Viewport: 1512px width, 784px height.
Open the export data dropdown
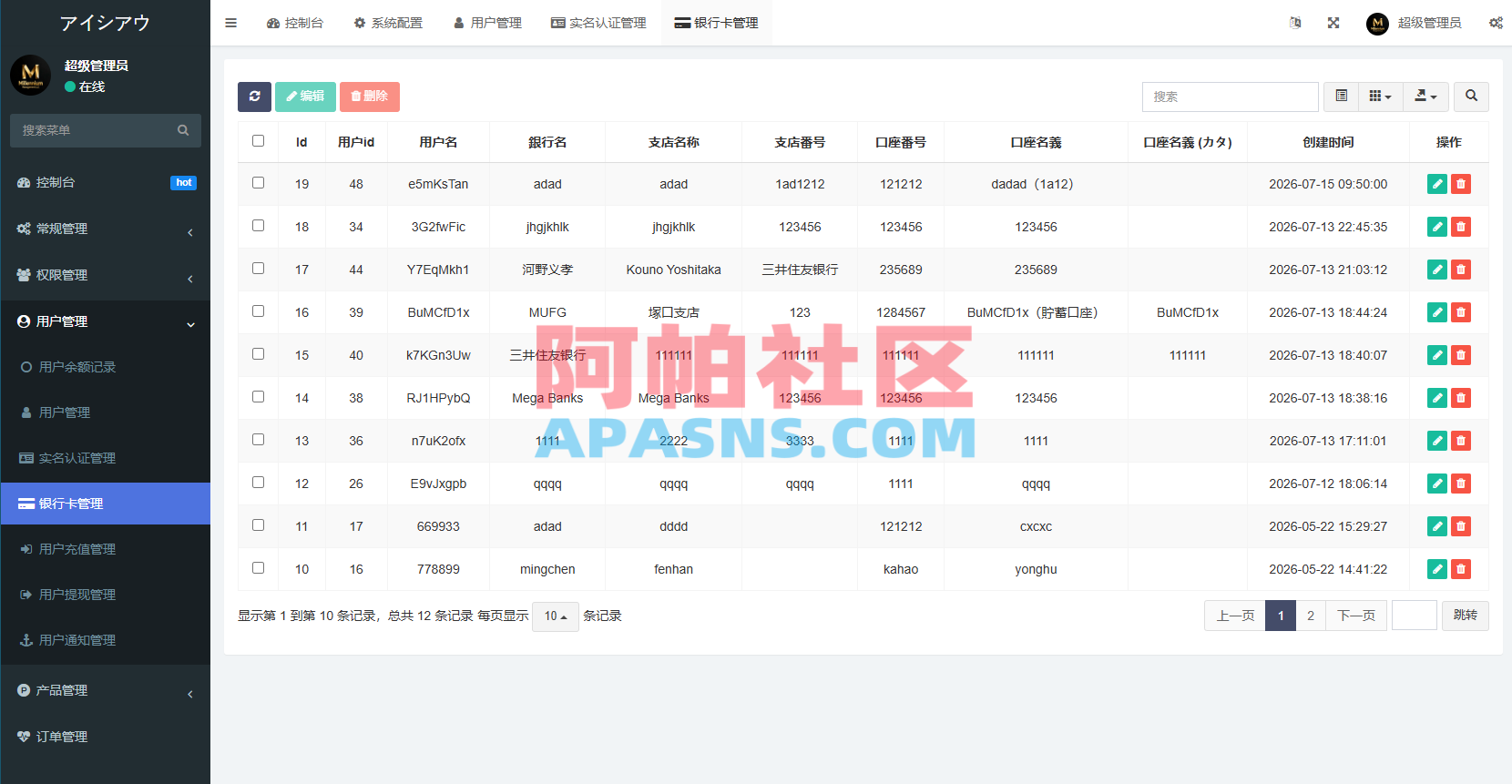tap(1425, 97)
